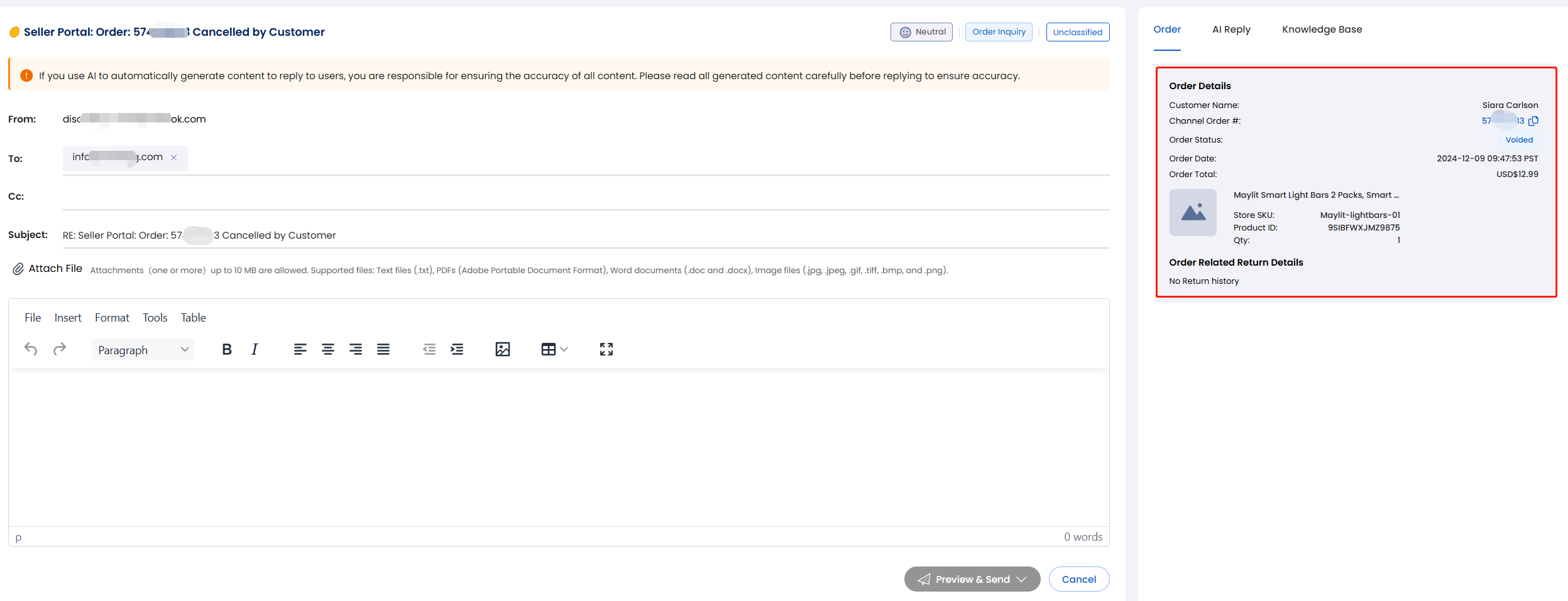Decrease paragraph indent
The height and width of the screenshot is (601, 1568).
429,349
